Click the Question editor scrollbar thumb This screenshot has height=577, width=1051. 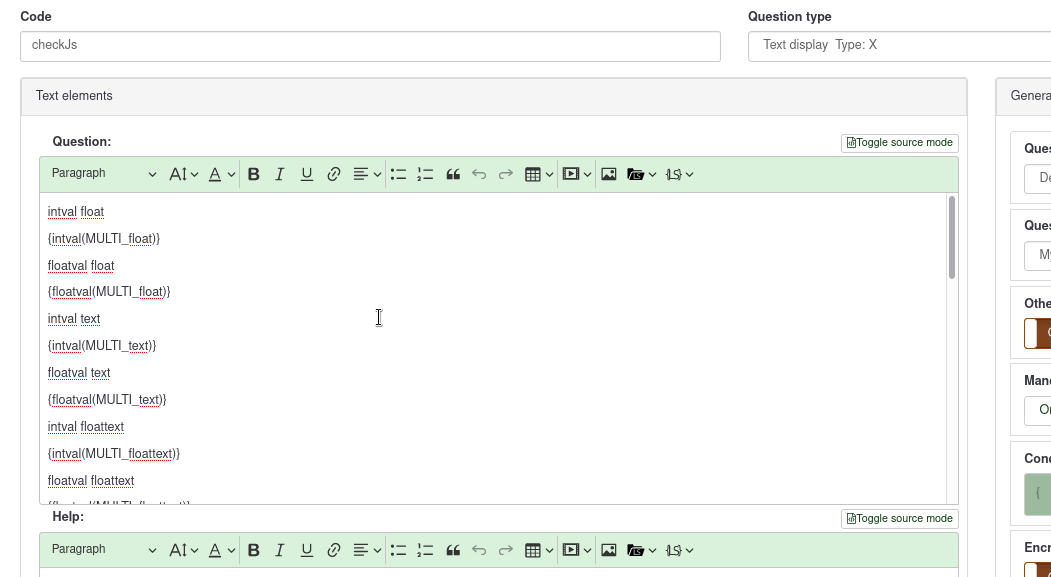click(951, 237)
